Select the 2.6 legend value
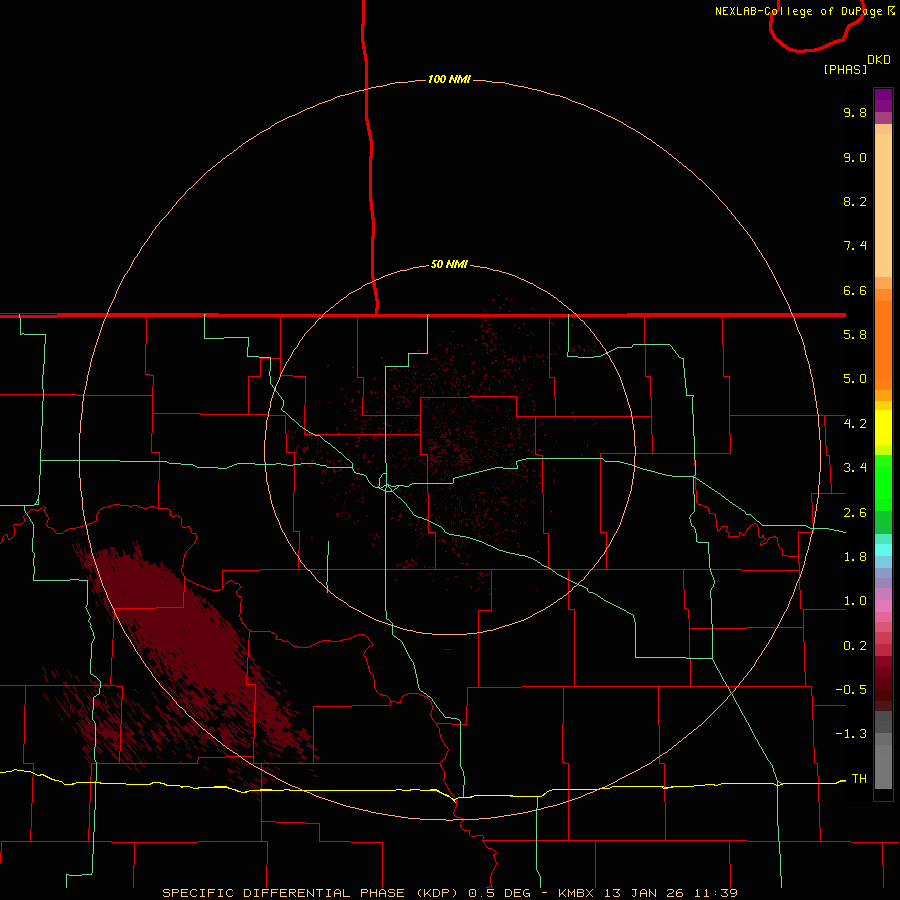 click(x=855, y=513)
